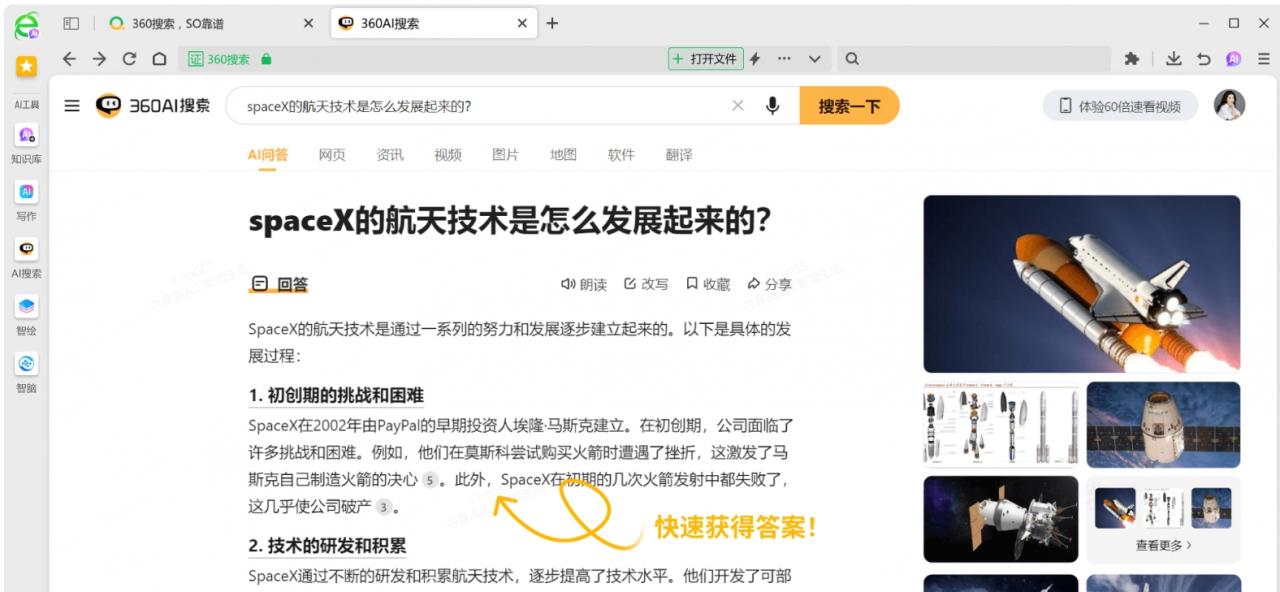Open the downloads icon
This screenshot has width=1280, height=592.
pos(1174,59)
